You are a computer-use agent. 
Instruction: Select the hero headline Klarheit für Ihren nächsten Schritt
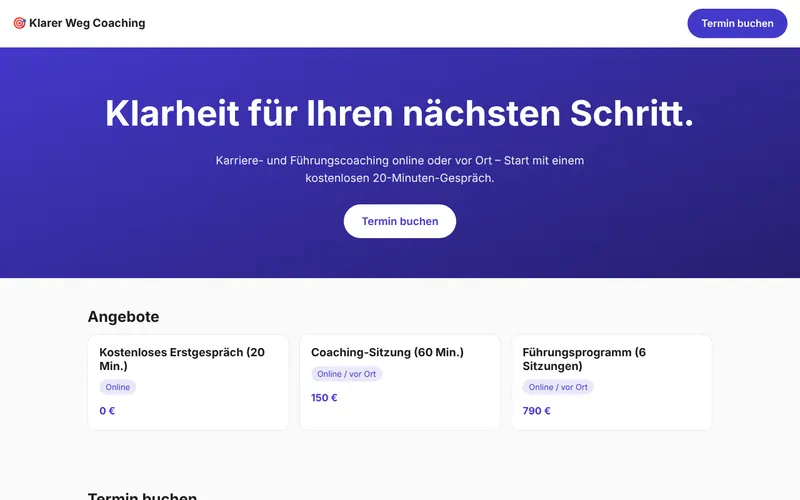(399, 113)
